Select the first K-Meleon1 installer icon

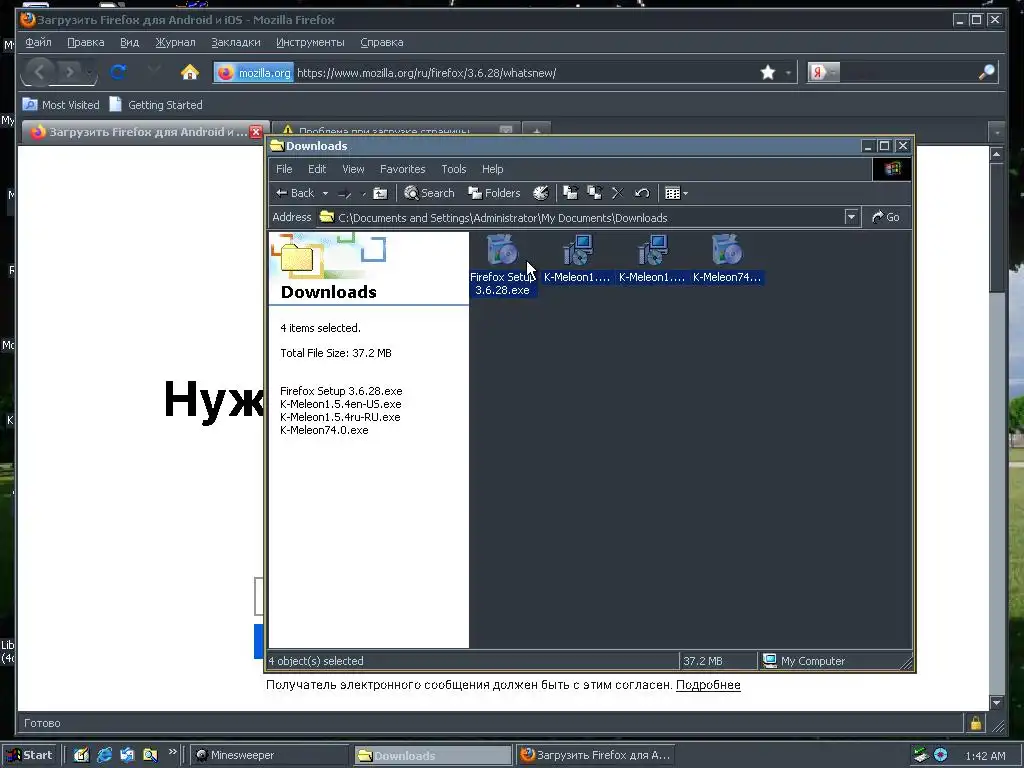pos(577,251)
